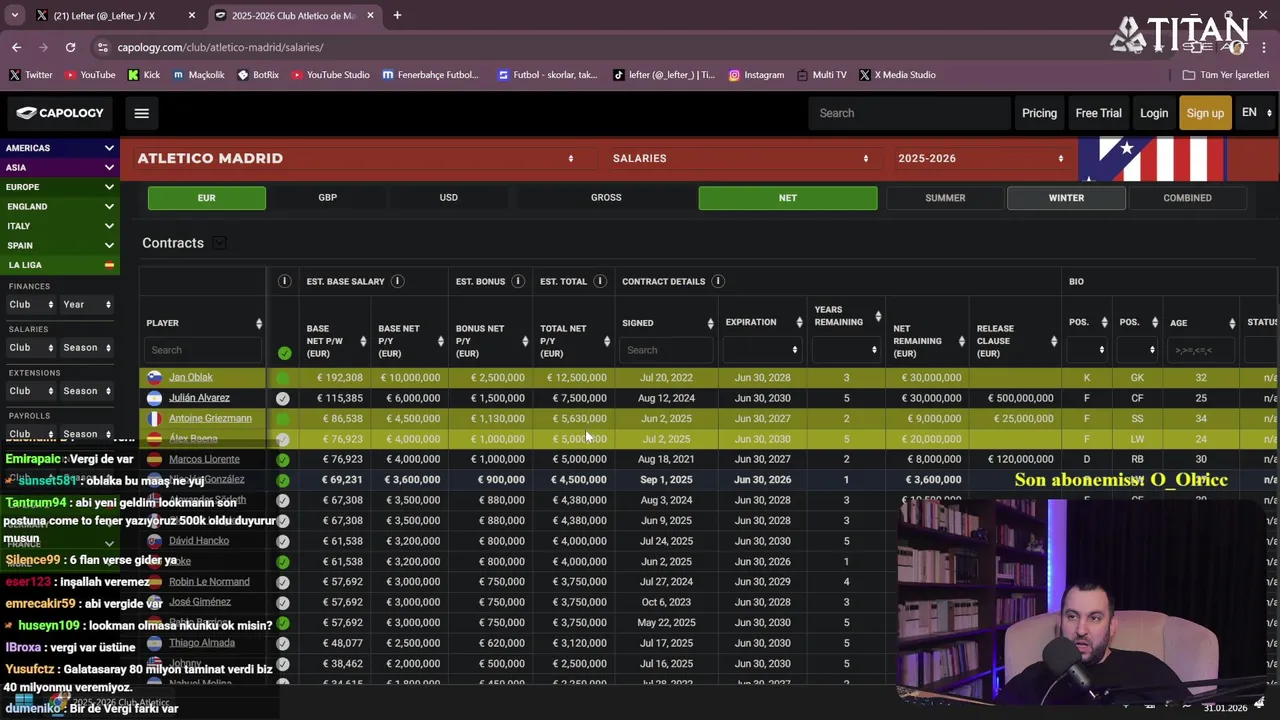Select La Liga in sidebar

59,265
